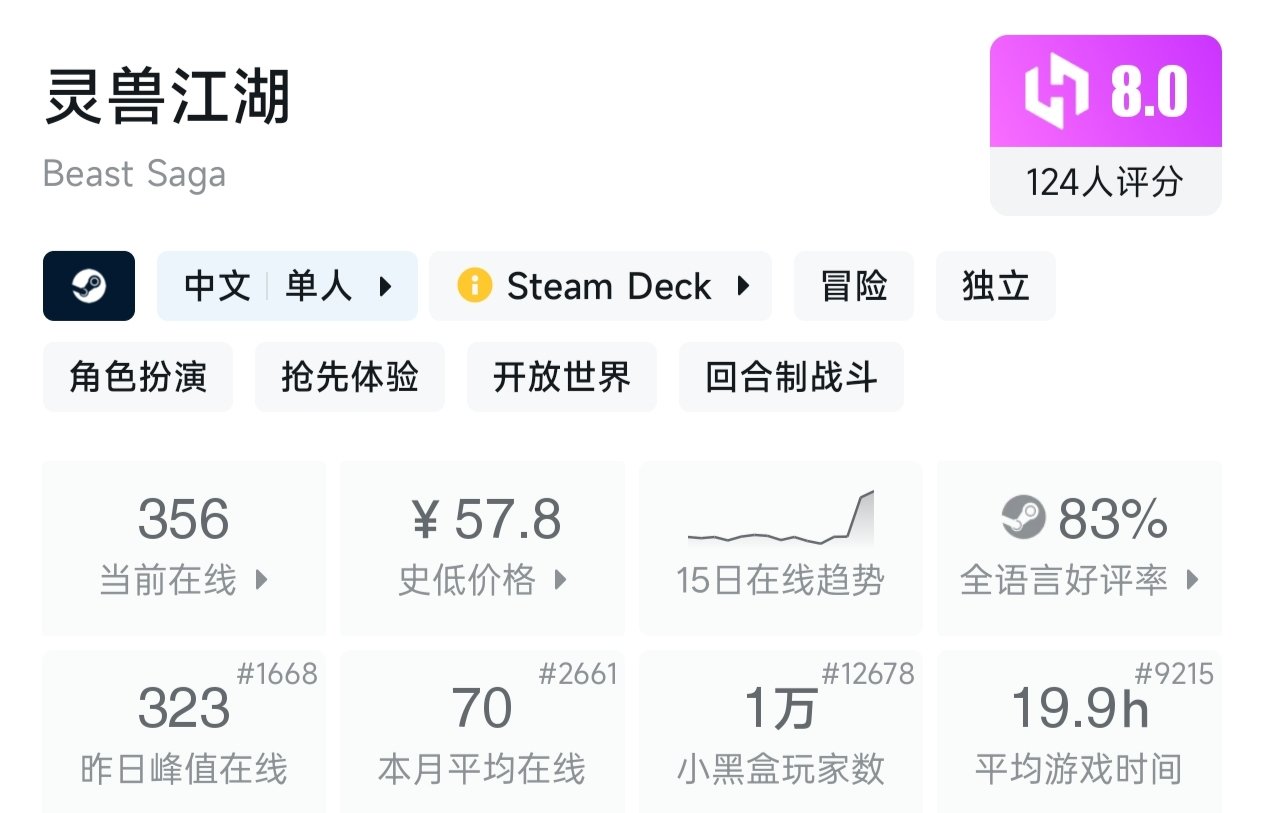Expand the 中文 单人 language arrow
The height and width of the screenshot is (813, 1264).
(386, 286)
